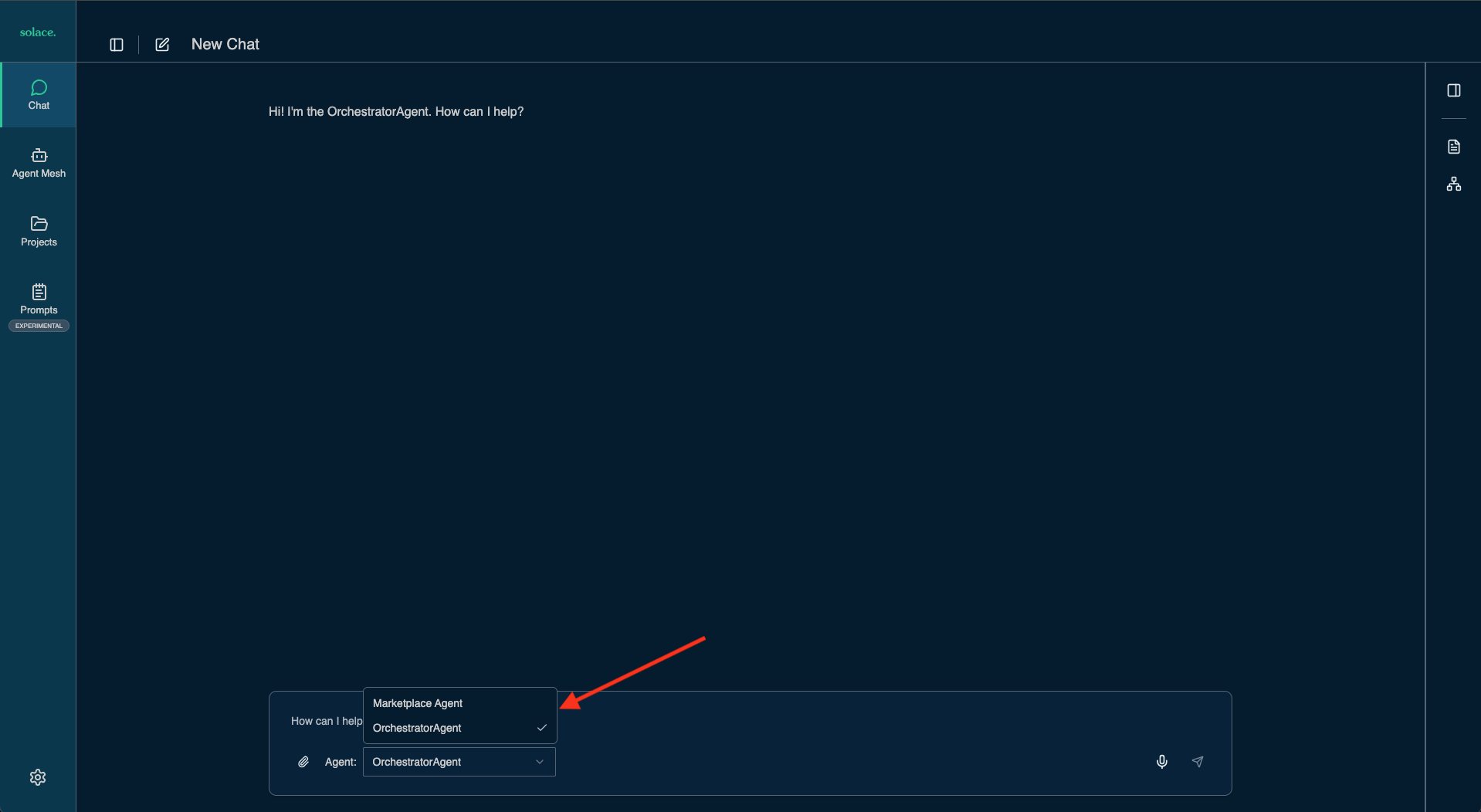Select Marketplace Agent from the menu
Viewport: 1481px width, 812px height.
[x=417, y=703]
